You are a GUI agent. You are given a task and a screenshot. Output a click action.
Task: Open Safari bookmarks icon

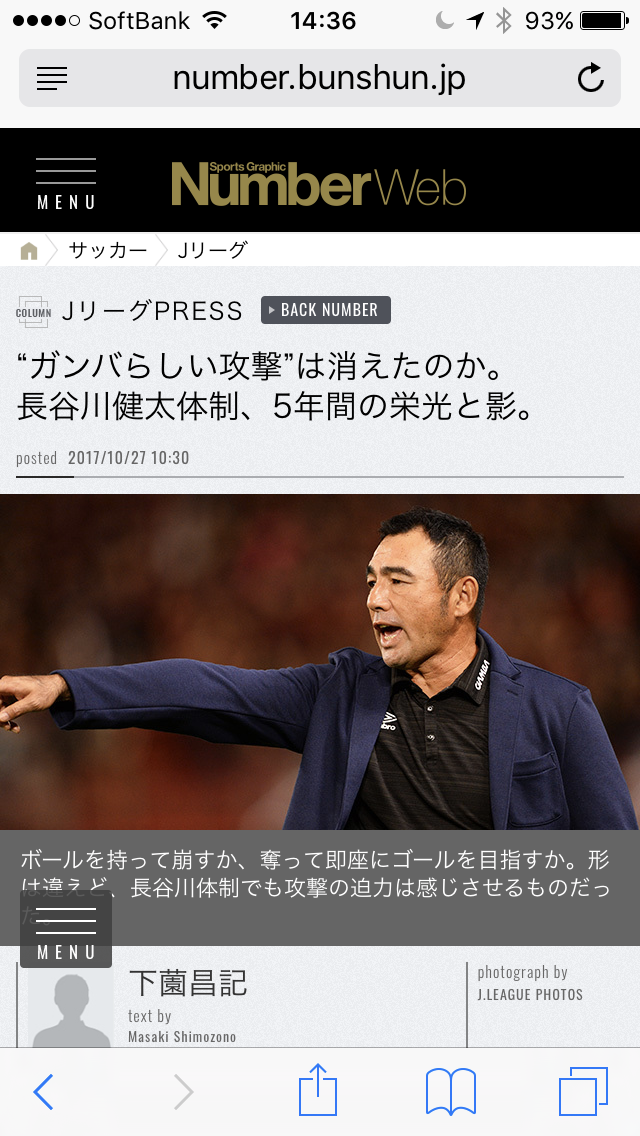(x=451, y=1092)
